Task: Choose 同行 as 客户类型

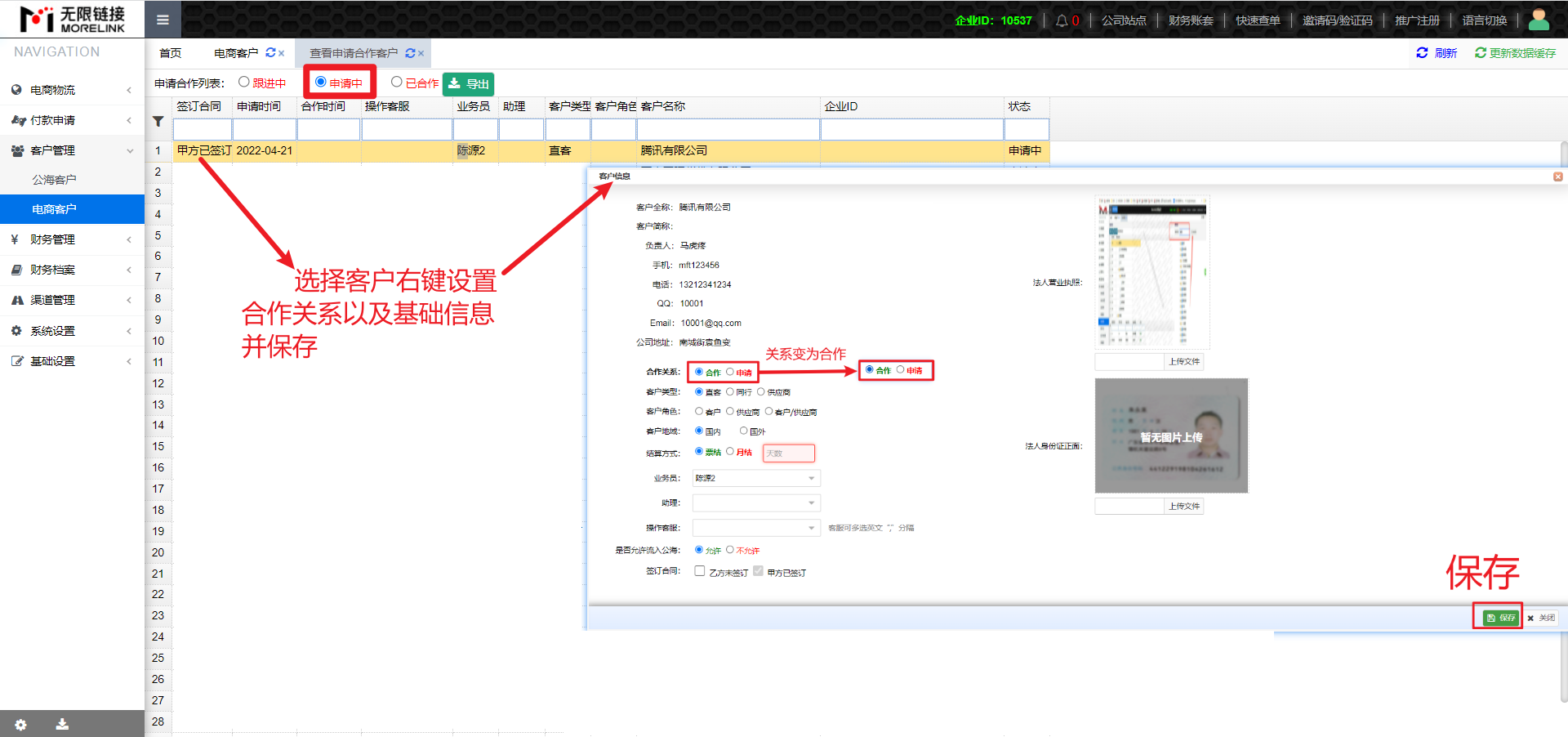Action: 730,391
